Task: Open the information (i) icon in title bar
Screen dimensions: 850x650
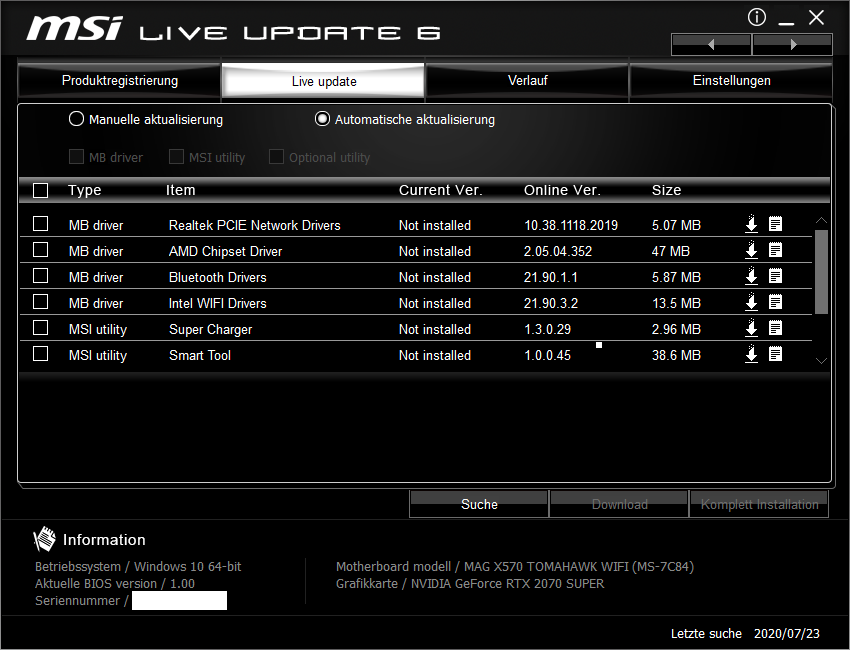Action: pyautogui.click(x=757, y=17)
